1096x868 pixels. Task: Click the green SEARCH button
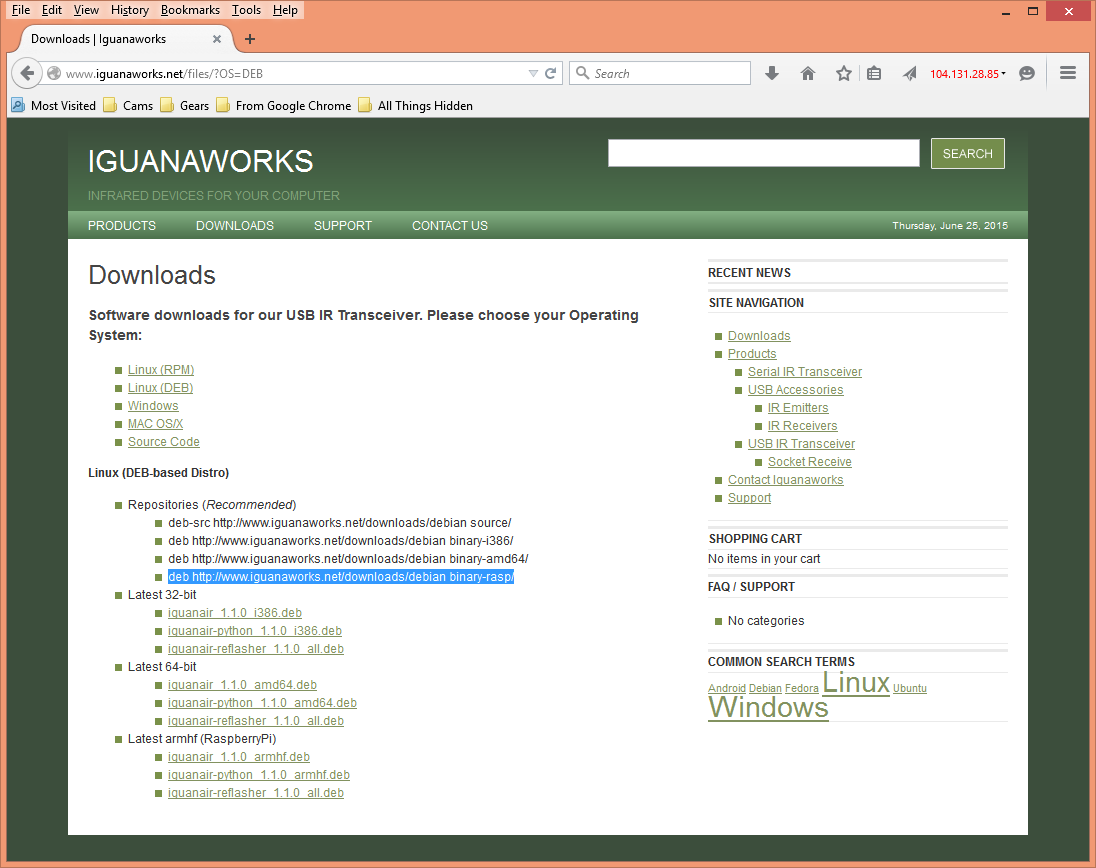coord(967,154)
